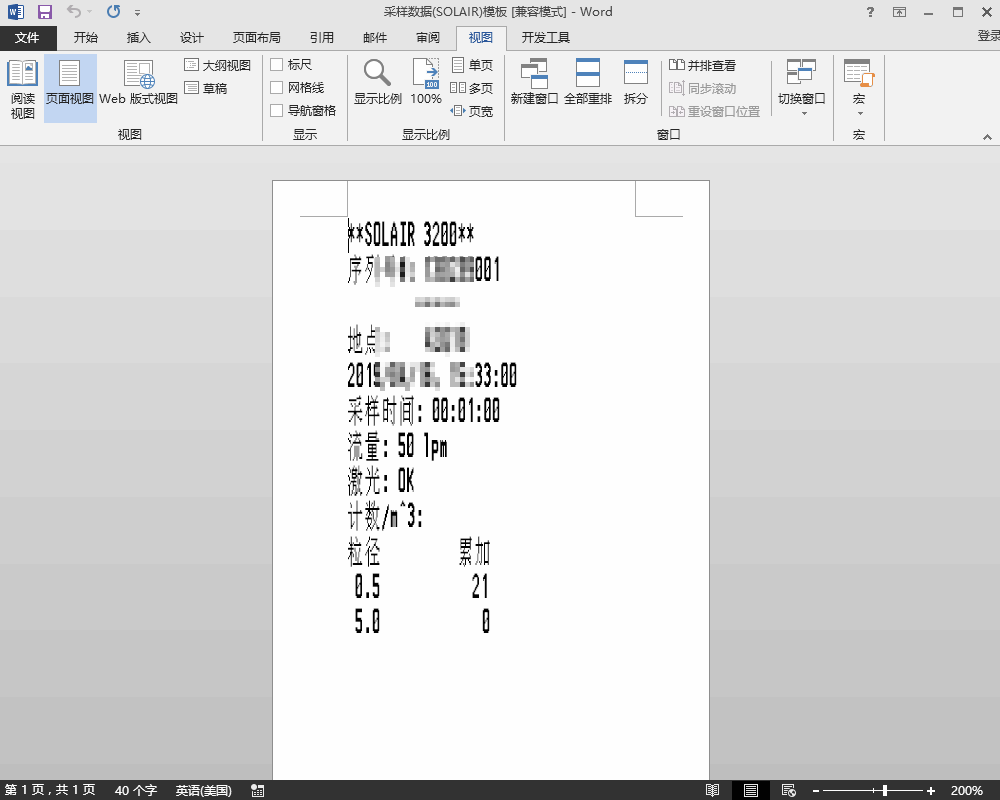Click the '激光: OK' line
This screenshot has height=800, width=1000.
381,482
